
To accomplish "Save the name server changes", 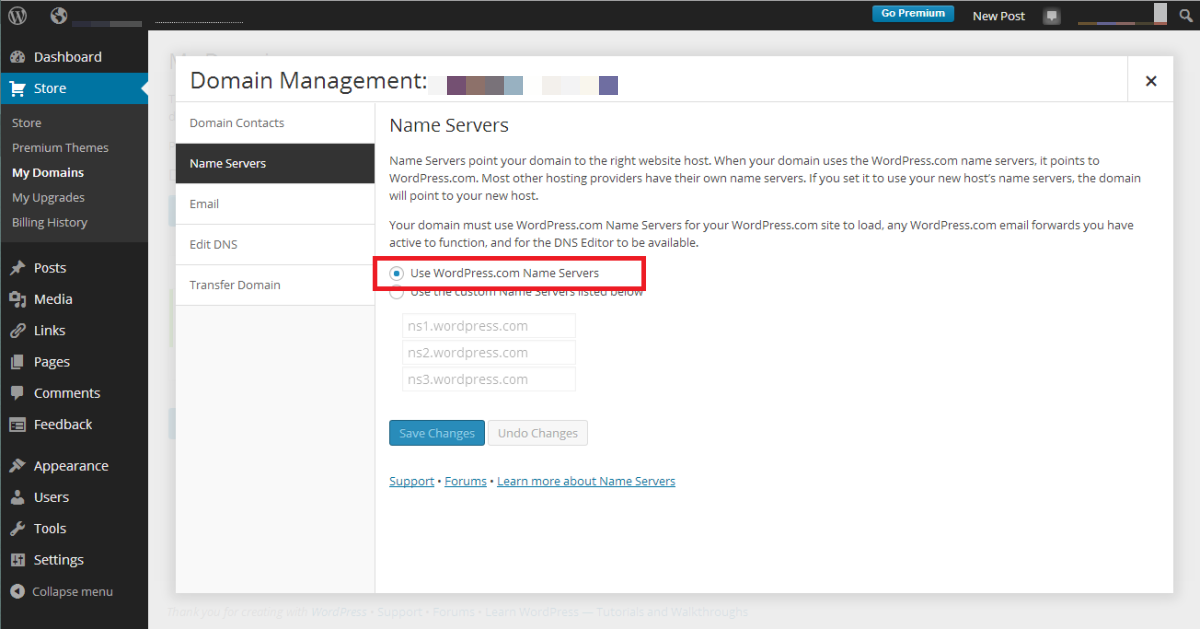I will [437, 433].
